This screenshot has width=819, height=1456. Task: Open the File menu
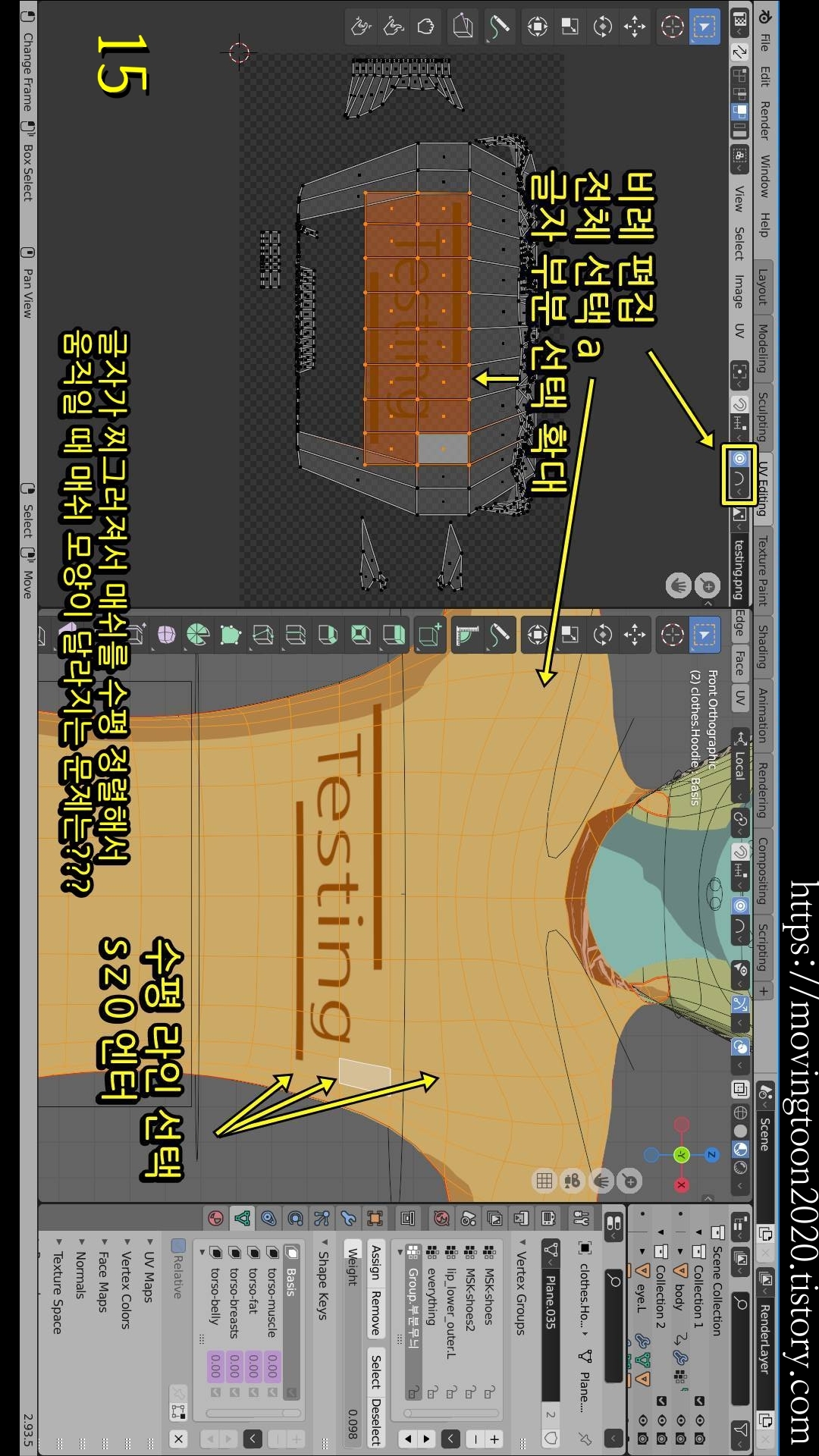[x=764, y=42]
